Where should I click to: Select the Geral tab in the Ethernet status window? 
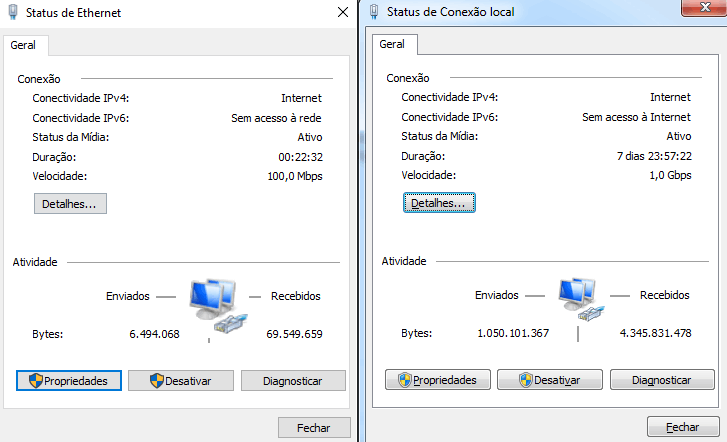(x=23, y=45)
